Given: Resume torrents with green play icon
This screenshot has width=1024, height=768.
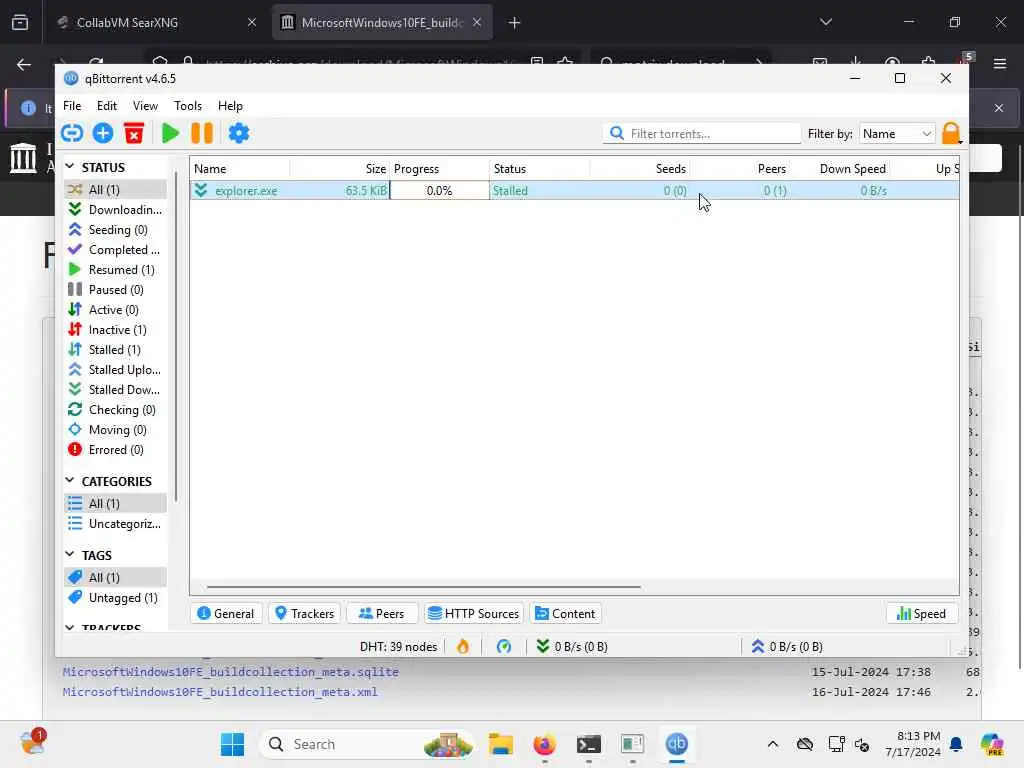Looking at the screenshot, I should 170,133.
